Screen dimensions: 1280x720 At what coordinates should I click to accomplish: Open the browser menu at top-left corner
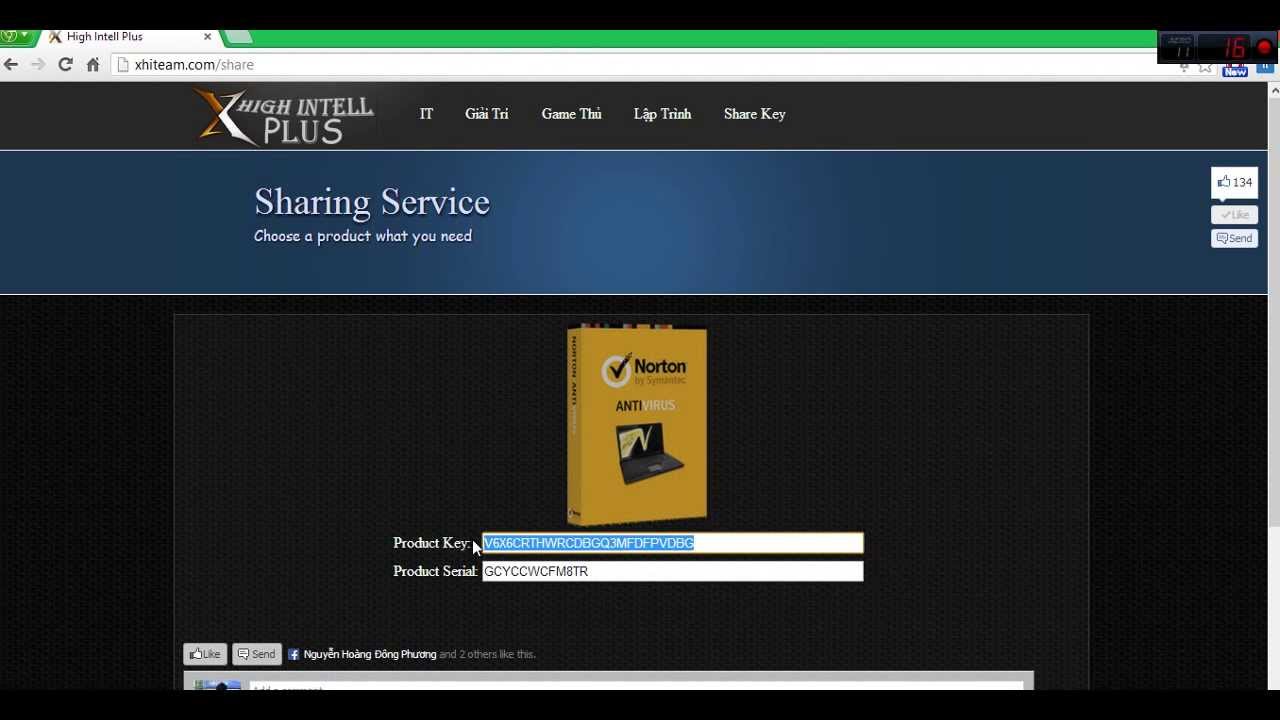14,36
